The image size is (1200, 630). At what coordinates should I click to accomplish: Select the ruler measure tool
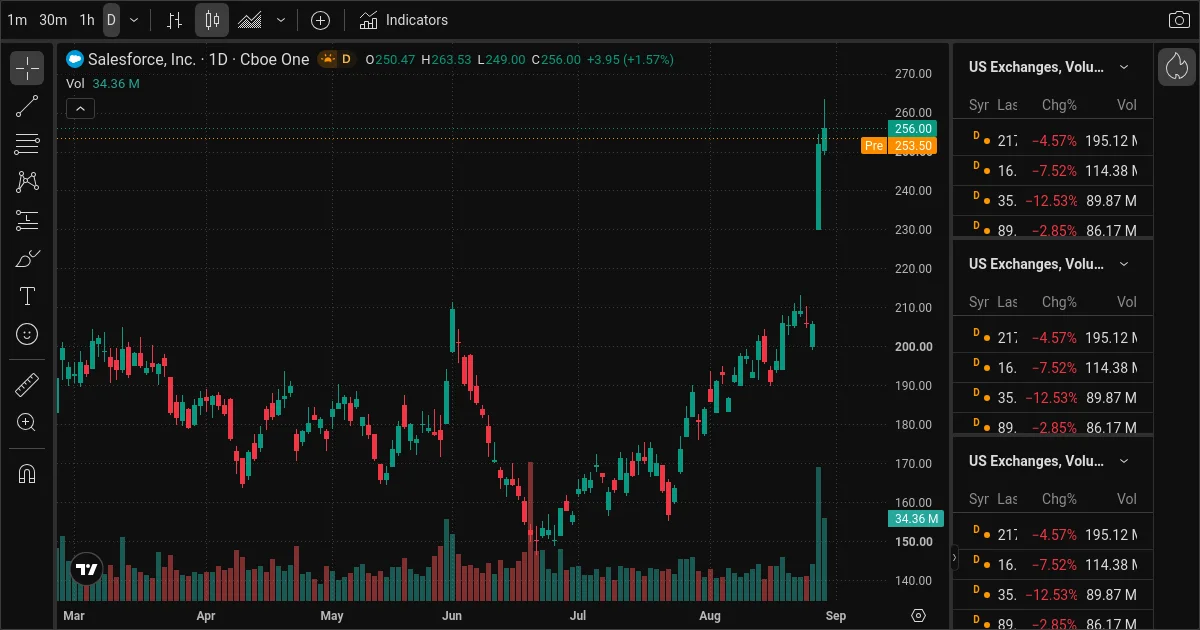click(27, 384)
